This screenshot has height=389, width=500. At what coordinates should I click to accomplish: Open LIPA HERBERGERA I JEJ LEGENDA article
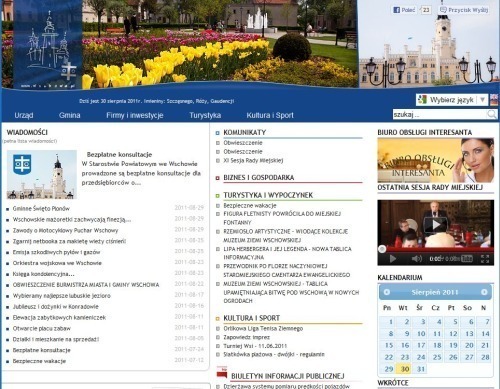[287, 253]
